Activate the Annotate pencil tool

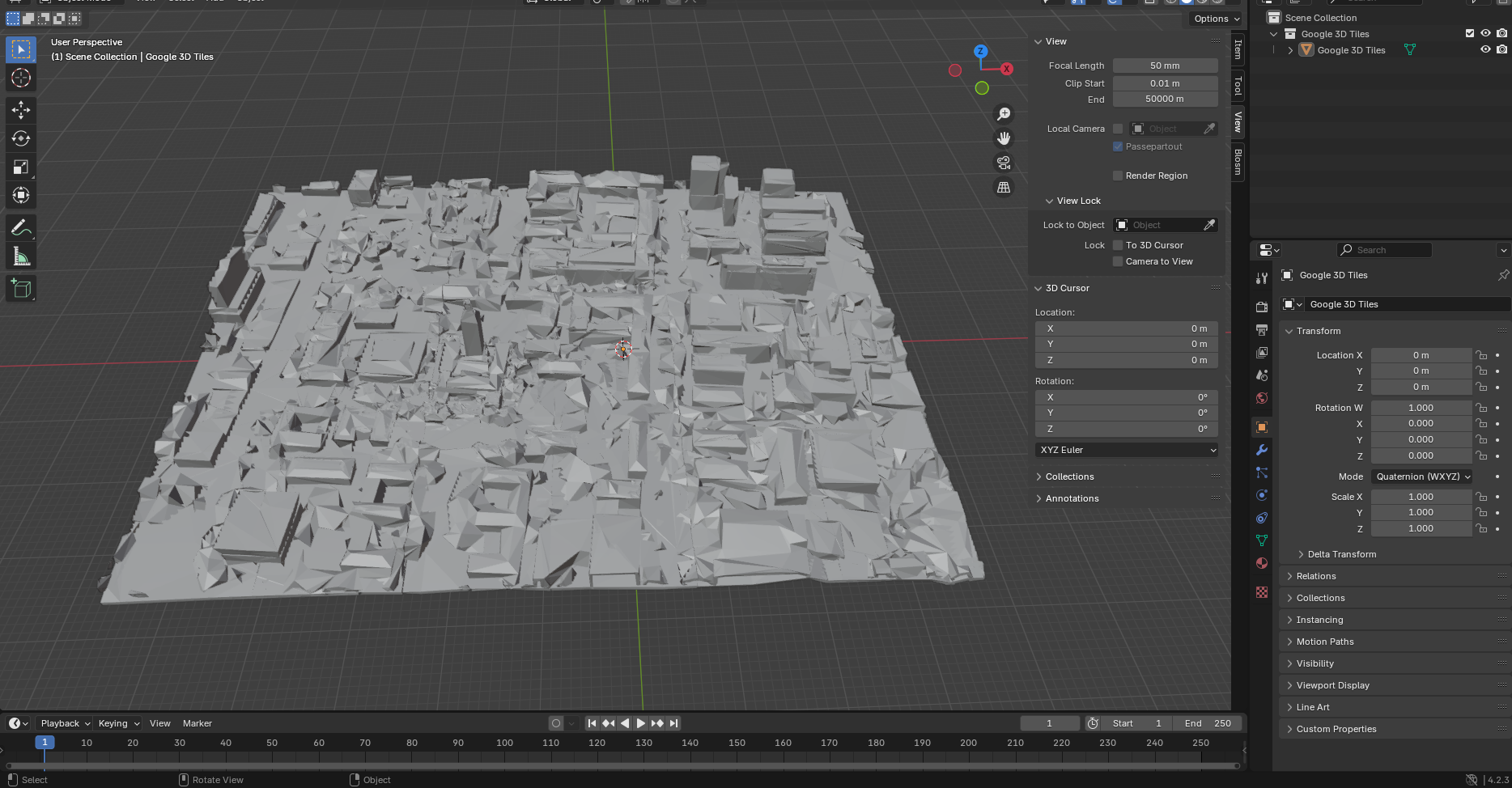click(x=21, y=228)
